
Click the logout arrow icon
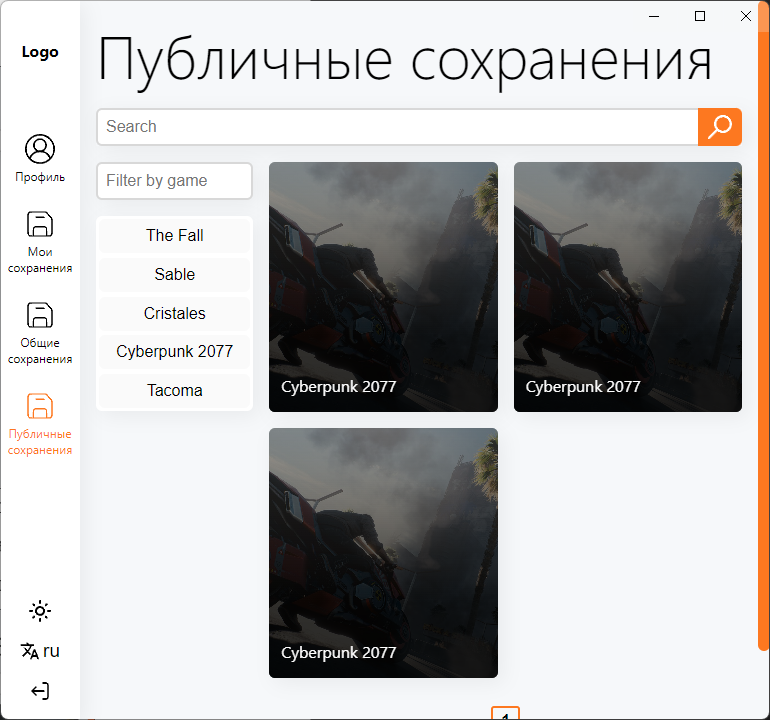tap(40, 691)
